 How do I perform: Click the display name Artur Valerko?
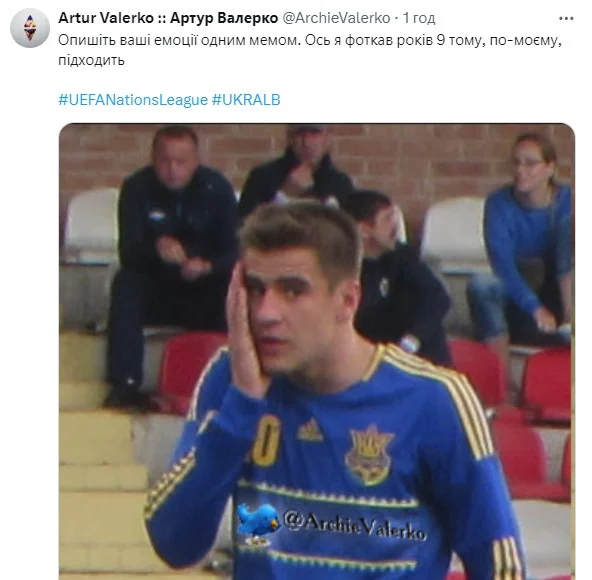106,18
